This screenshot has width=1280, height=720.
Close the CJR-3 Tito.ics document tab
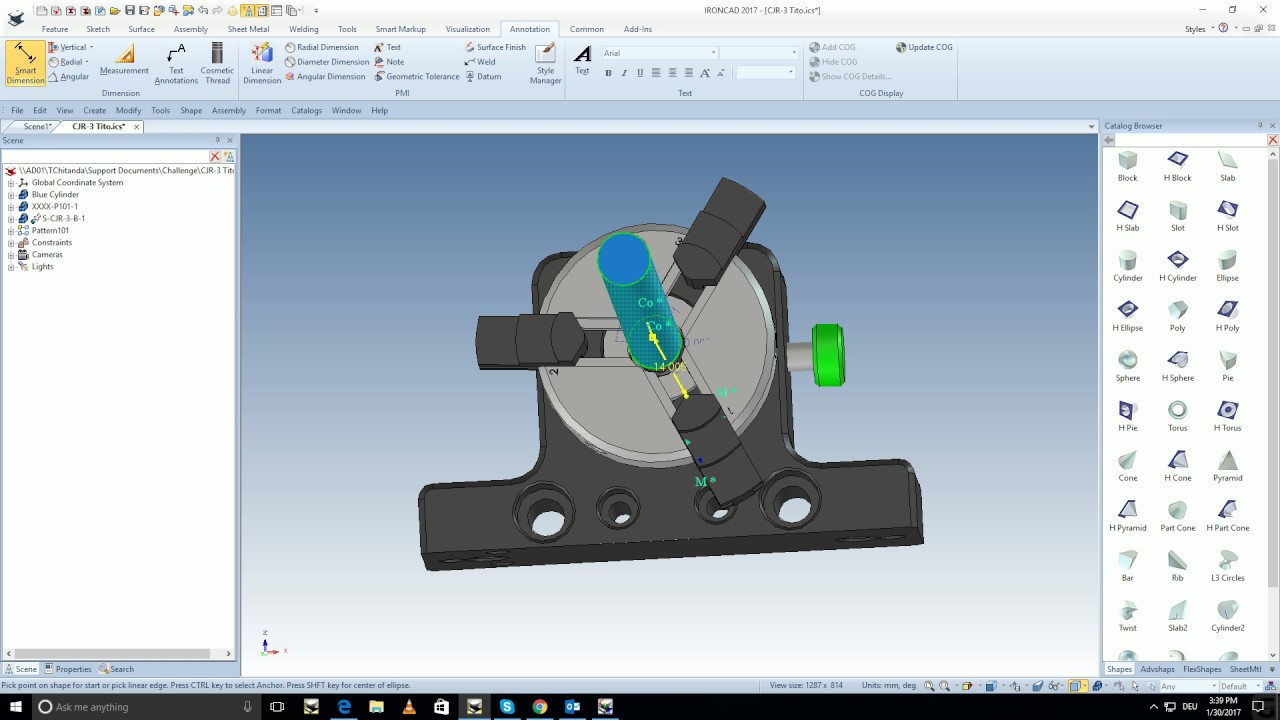137,127
